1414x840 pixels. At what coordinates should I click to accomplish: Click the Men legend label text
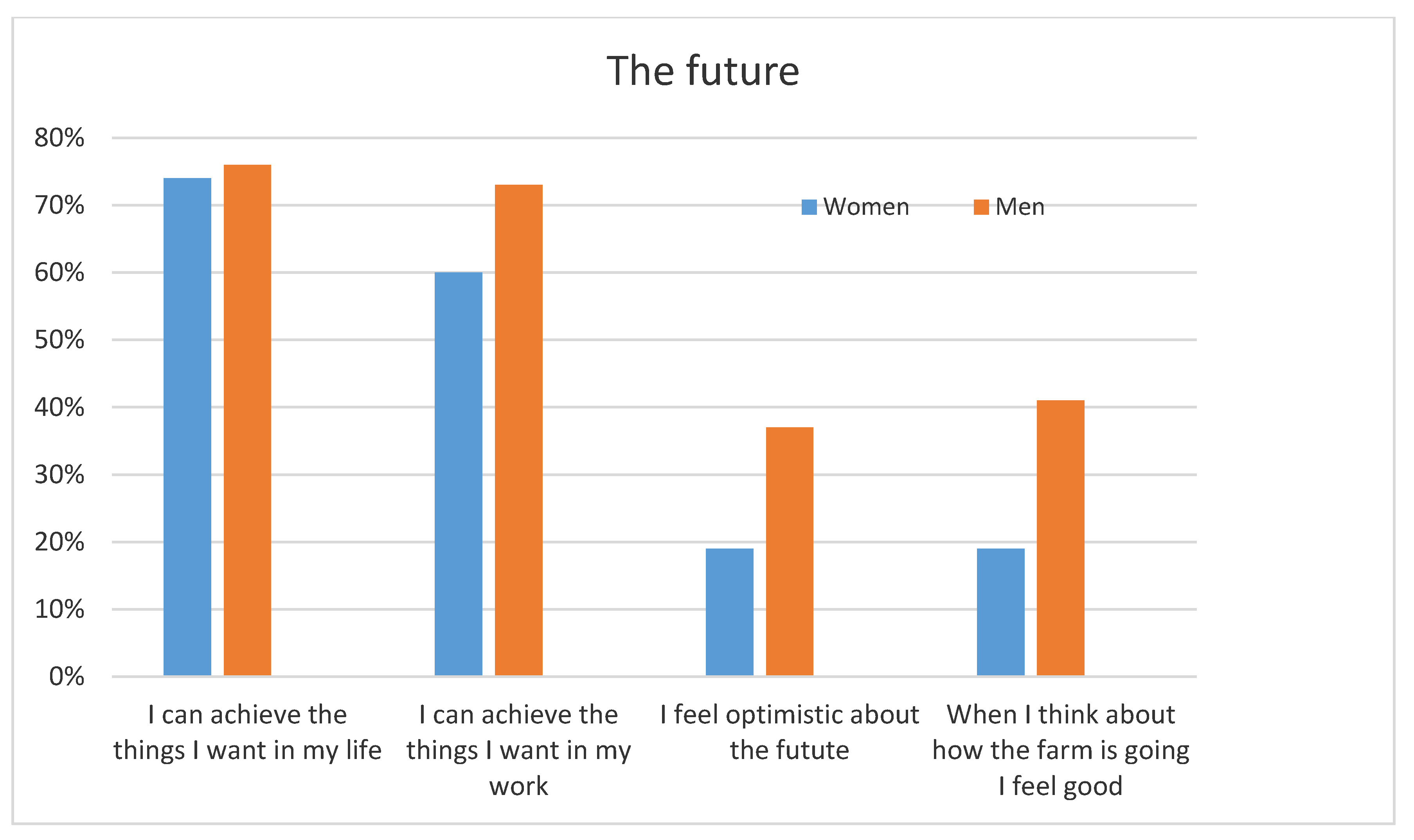(x=1020, y=207)
